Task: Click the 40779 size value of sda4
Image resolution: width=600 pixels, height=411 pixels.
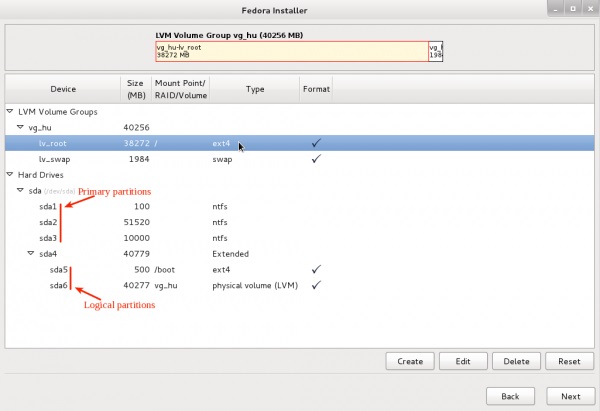Action: pos(137,253)
